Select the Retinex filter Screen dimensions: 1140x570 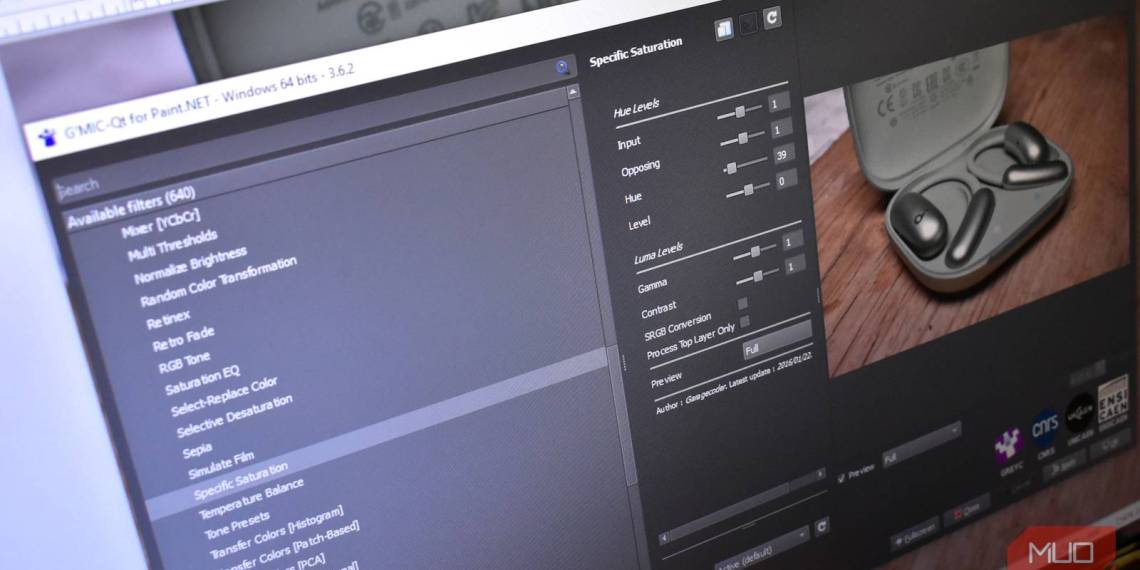click(168, 319)
